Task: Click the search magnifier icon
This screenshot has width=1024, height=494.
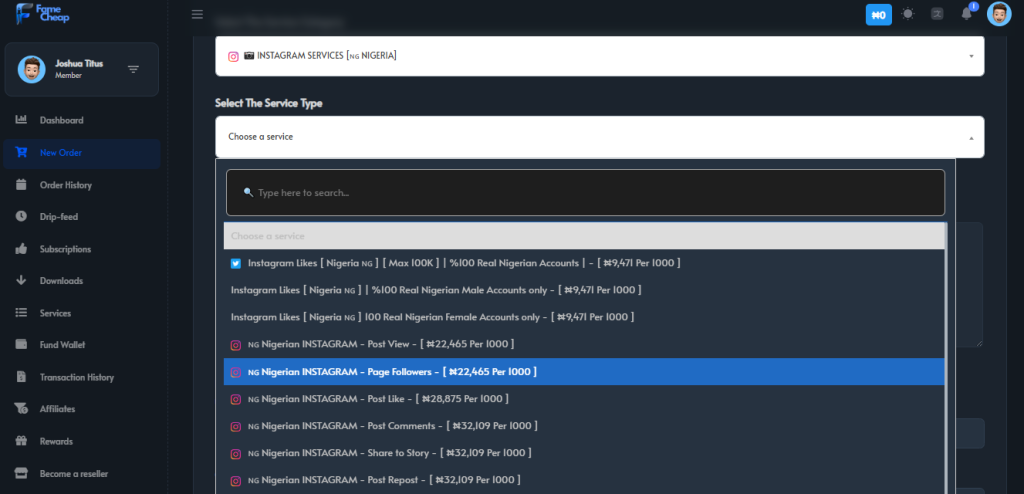Action: (248, 193)
